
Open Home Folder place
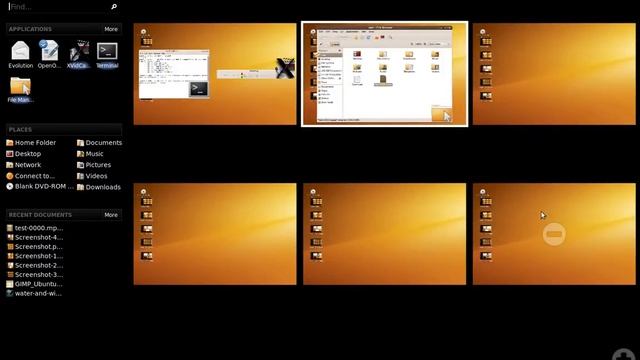pos(31,142)
